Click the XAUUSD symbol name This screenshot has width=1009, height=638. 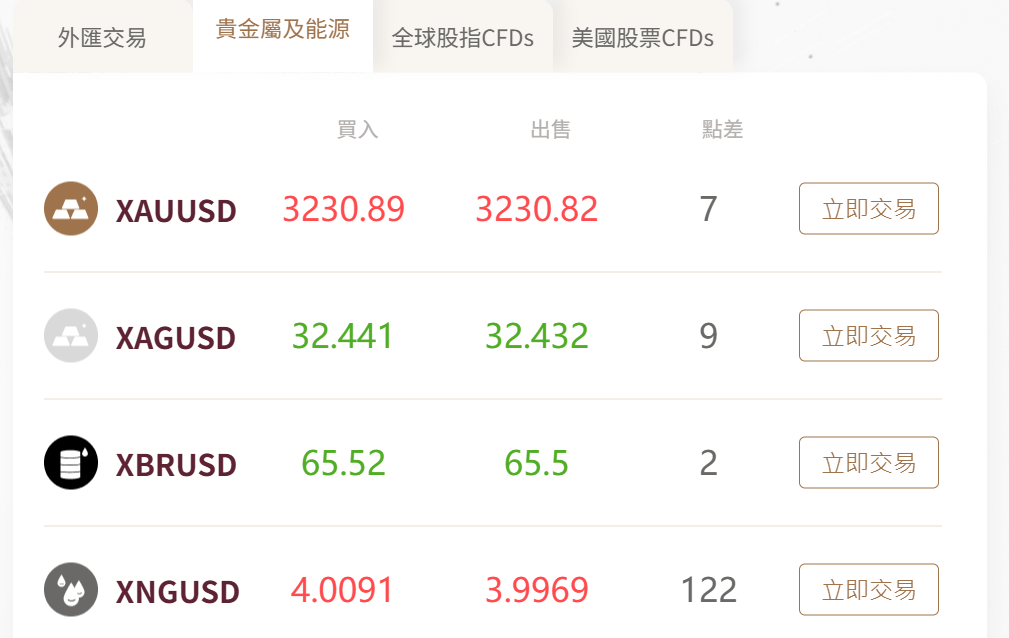pyautogui.click(x=176, y=211)
